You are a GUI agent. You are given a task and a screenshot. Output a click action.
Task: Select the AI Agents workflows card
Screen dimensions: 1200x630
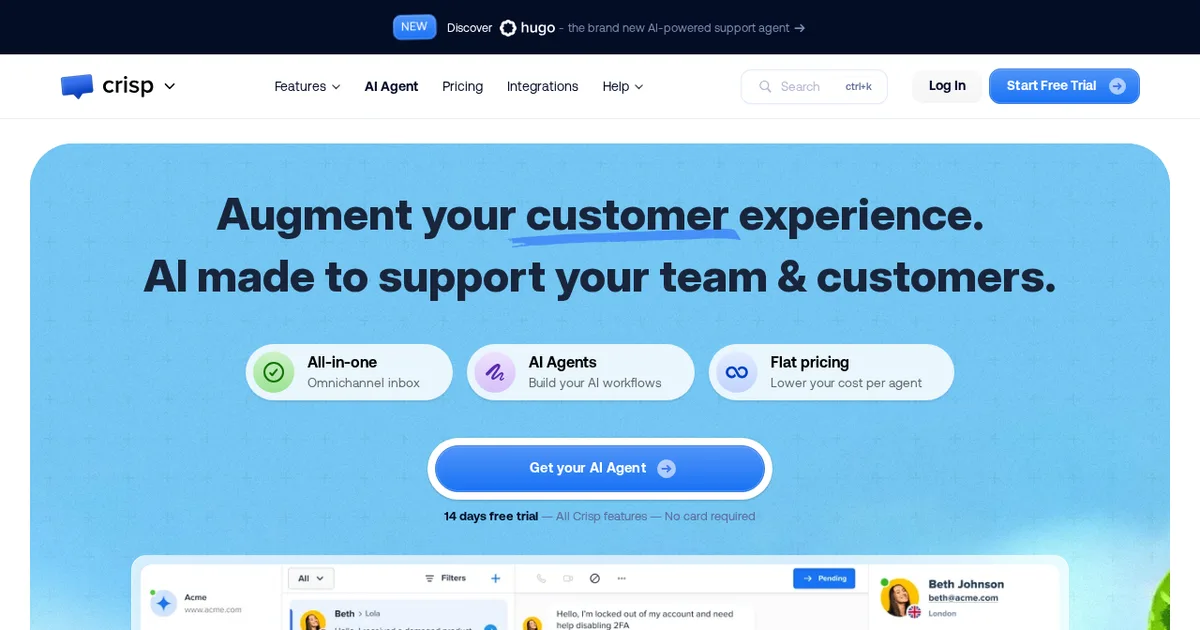pyautogui.click(x=580, y=372)
